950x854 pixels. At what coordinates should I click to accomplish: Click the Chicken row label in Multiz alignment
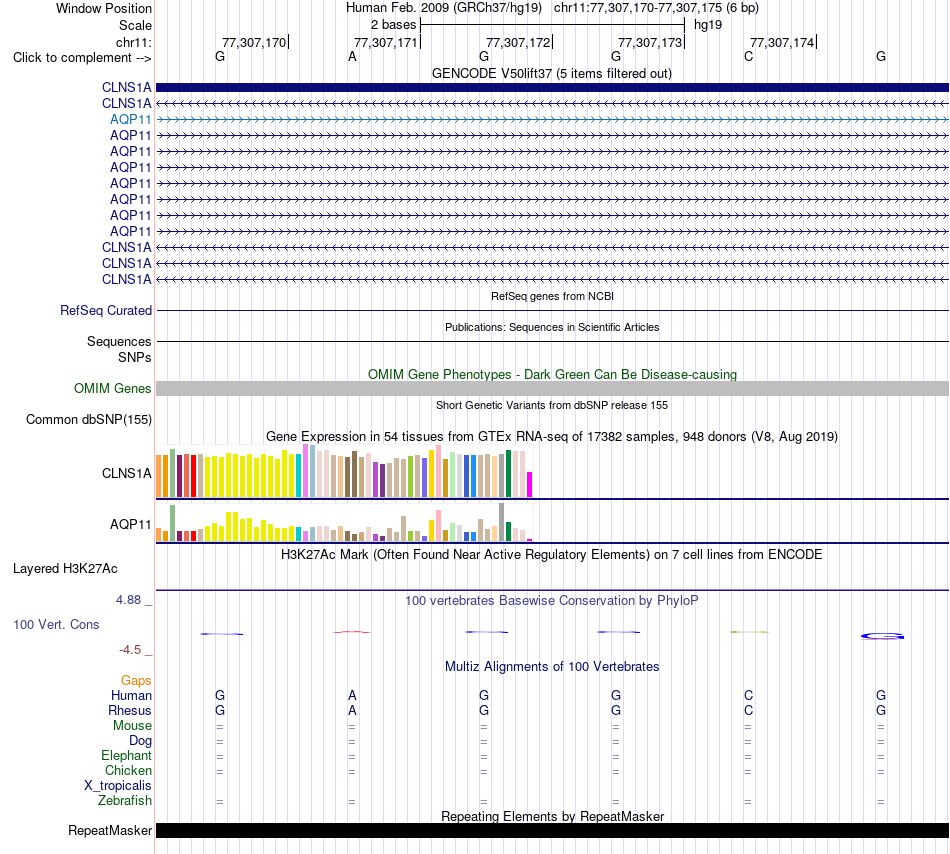click(128, 770)
